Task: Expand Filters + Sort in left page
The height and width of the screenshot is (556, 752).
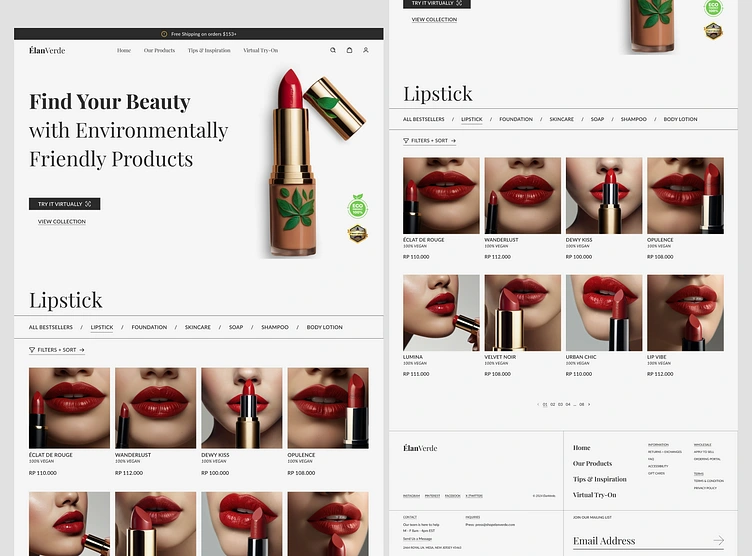Action: [57, 350]
